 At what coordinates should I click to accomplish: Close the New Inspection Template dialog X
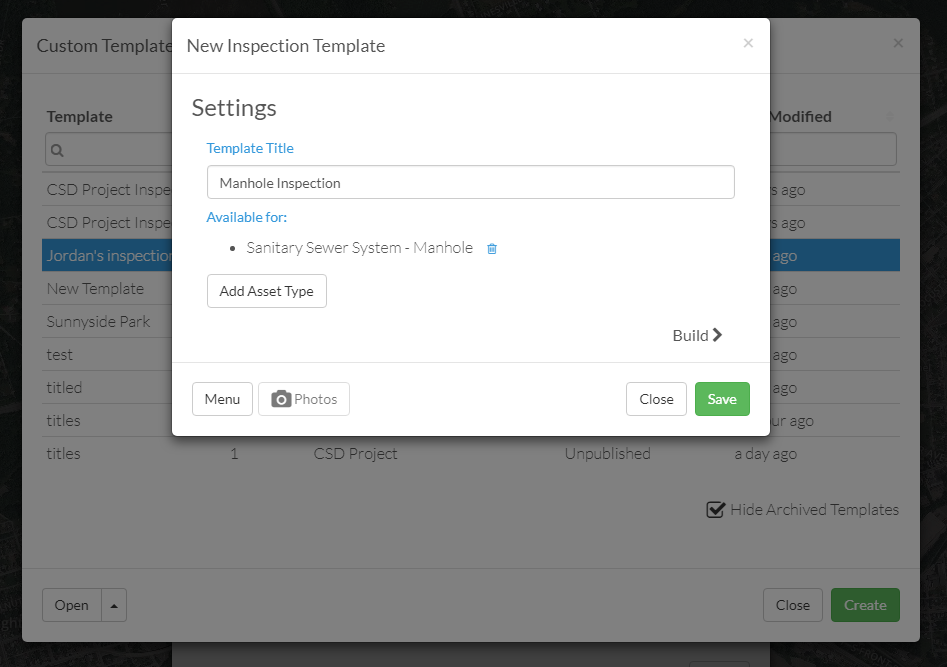tap(748, 43)
